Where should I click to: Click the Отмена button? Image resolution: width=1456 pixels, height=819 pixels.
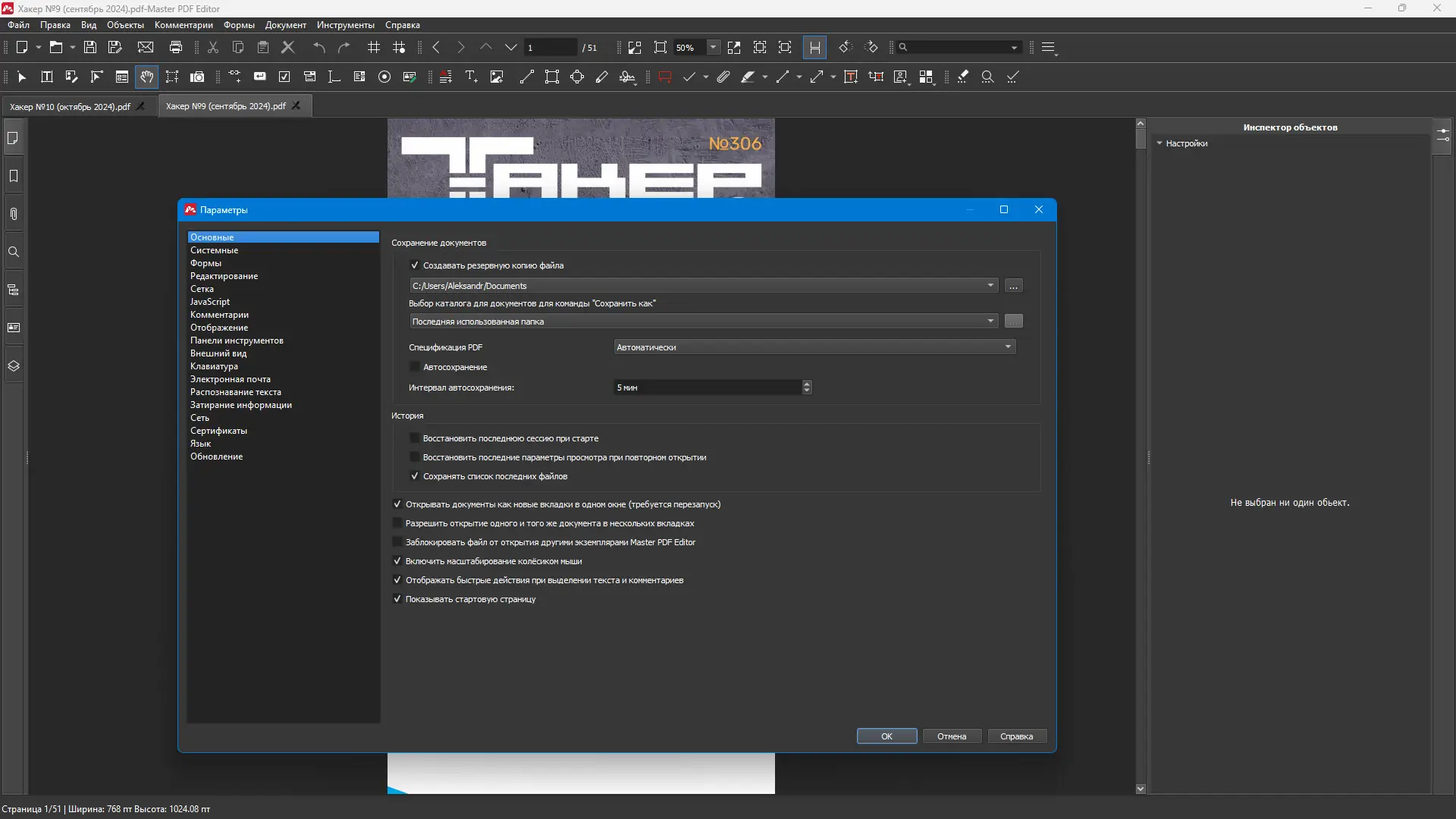point(951,736)
